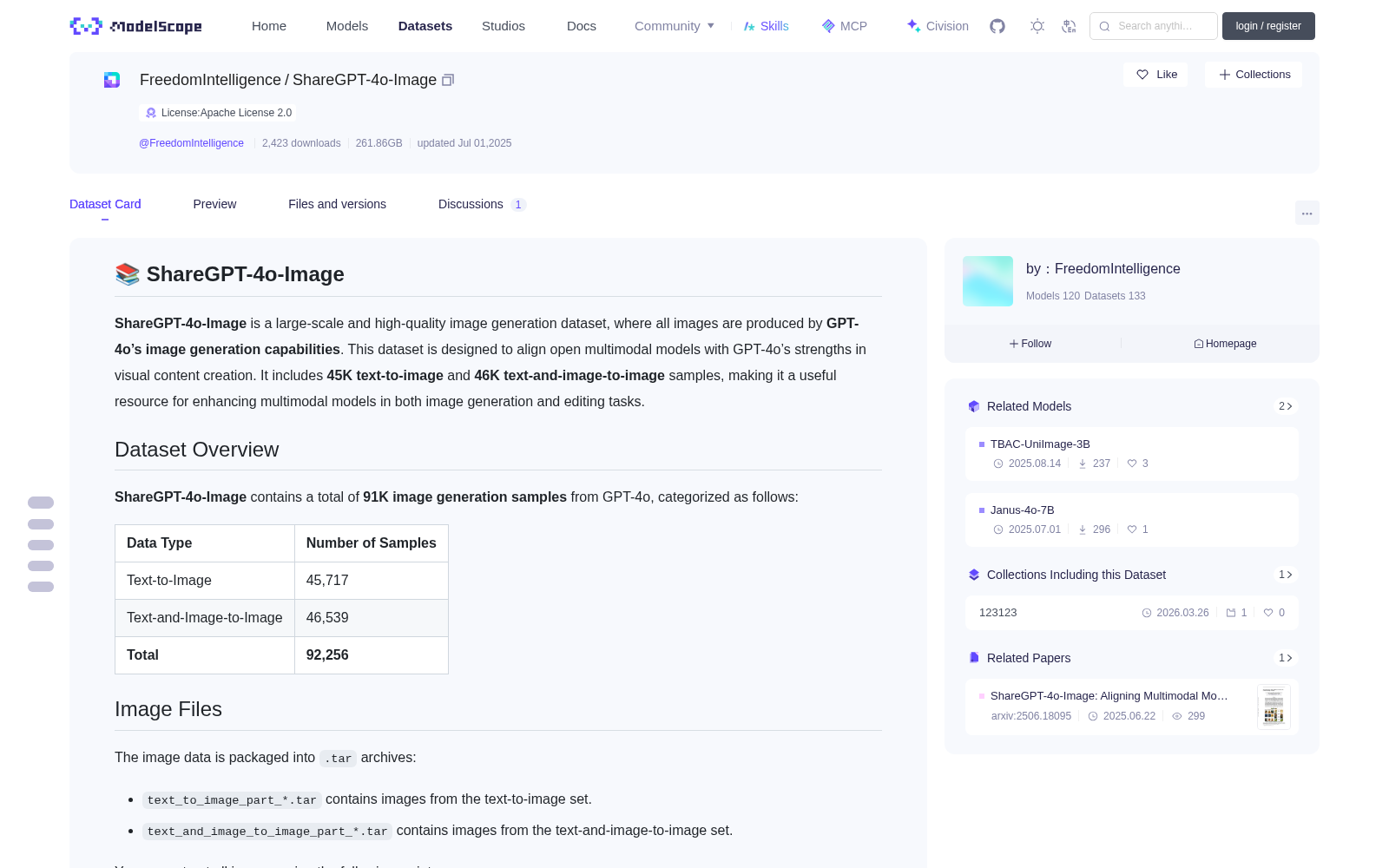Like this dataset
1389x868 pixels.
click(x=1155, y=75)
